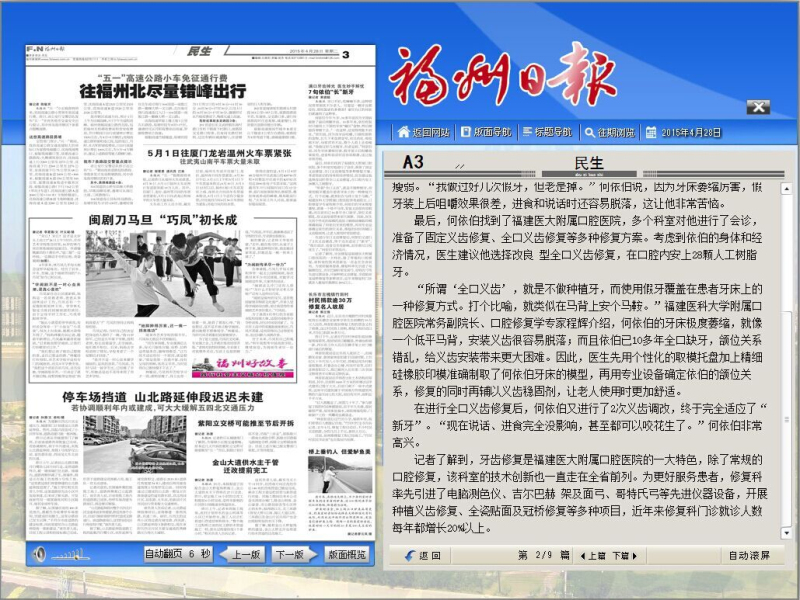The height and width of the screenshot is (600, 800).
Task: Open 版面导航 page navigation
Action: (x=486, y=132)
